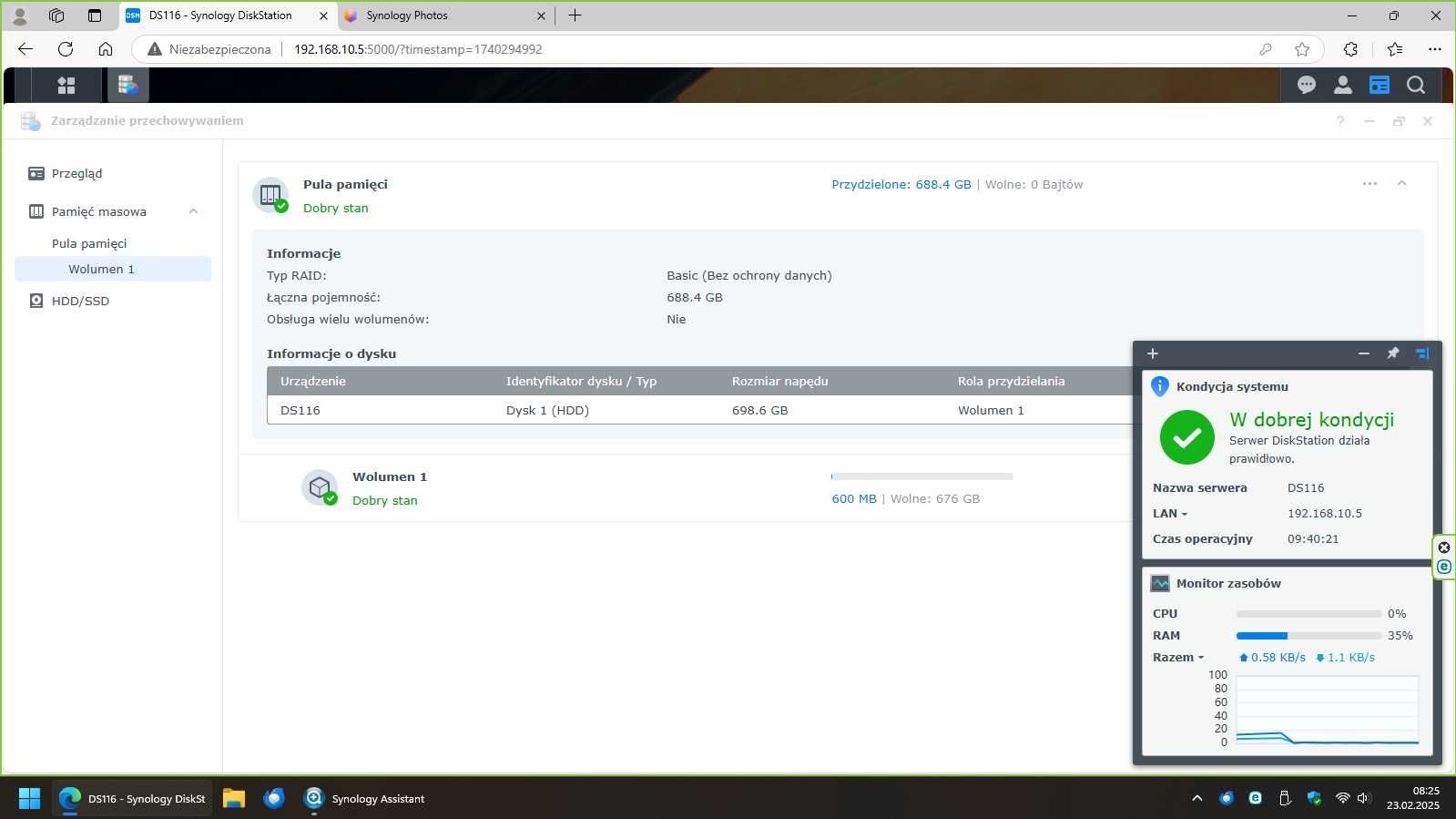Image resolution: width=1456 pixels, height=819 pixels.
Task: Open DSM notifications chat bubble icon
Action: point(1307,85)
